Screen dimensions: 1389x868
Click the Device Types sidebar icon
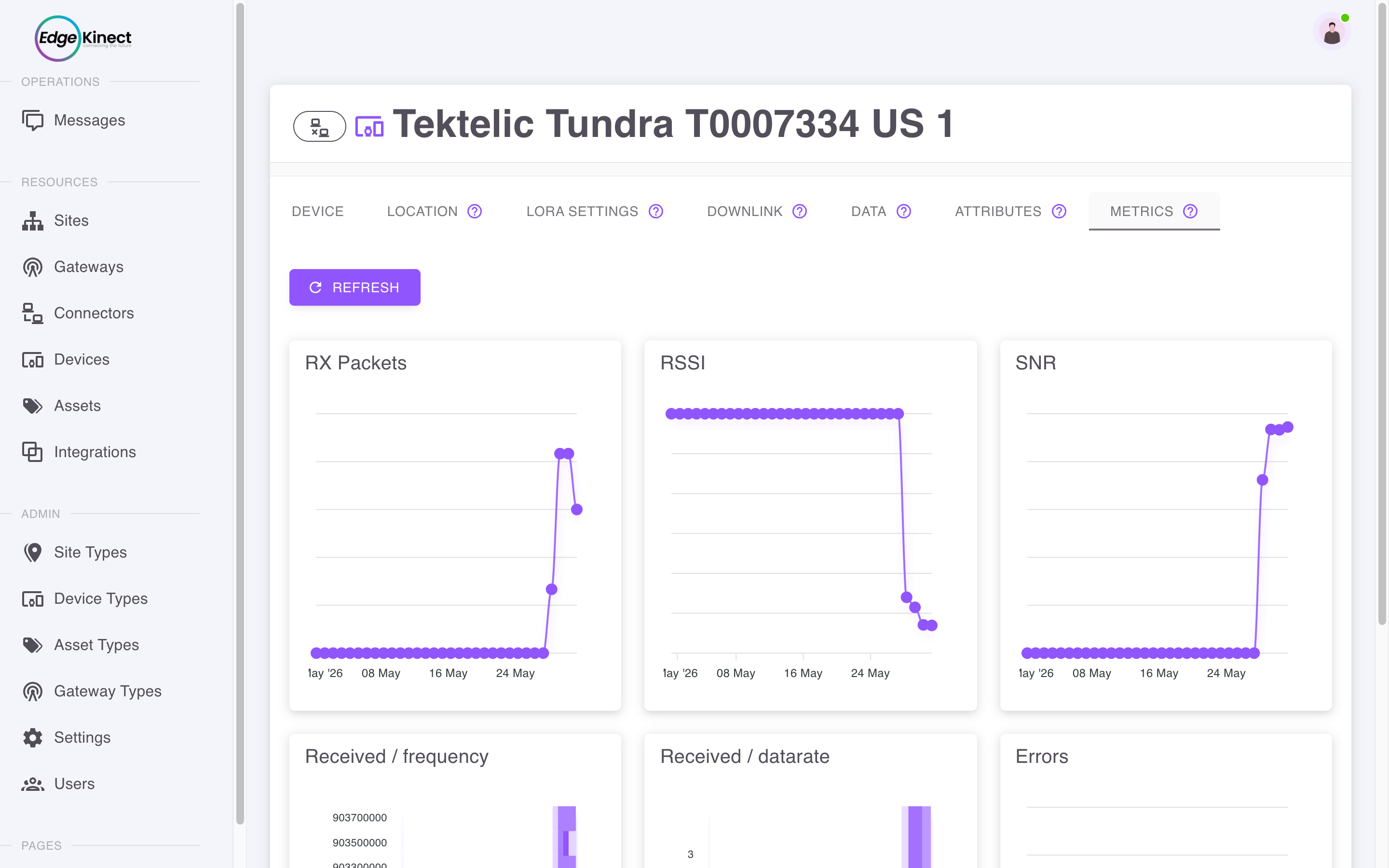tap(33, 599)
